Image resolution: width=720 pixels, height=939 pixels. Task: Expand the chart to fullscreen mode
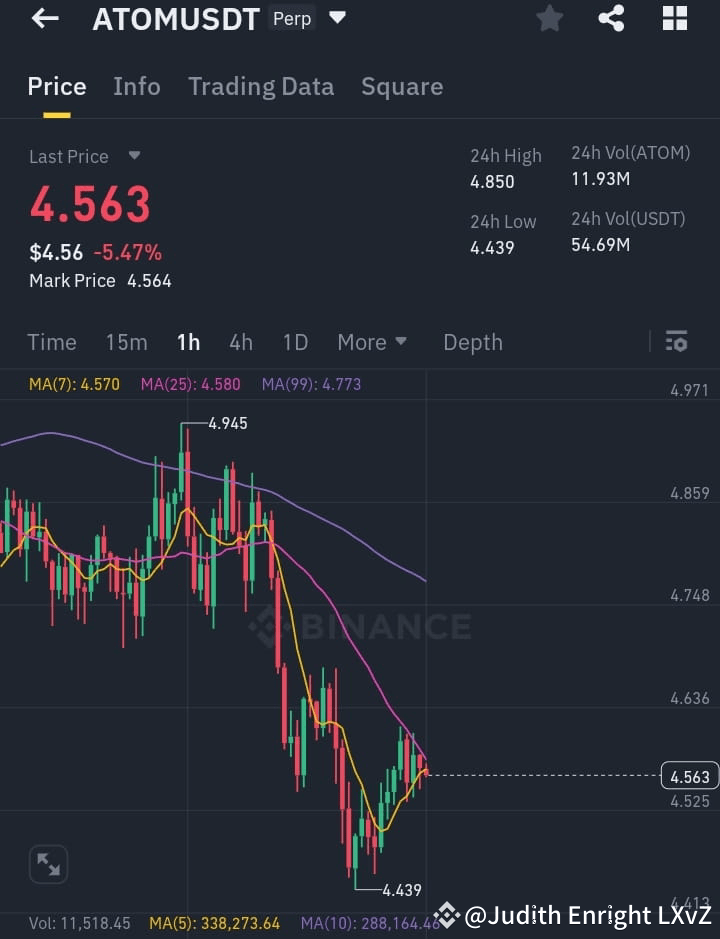tap(49, 864)
